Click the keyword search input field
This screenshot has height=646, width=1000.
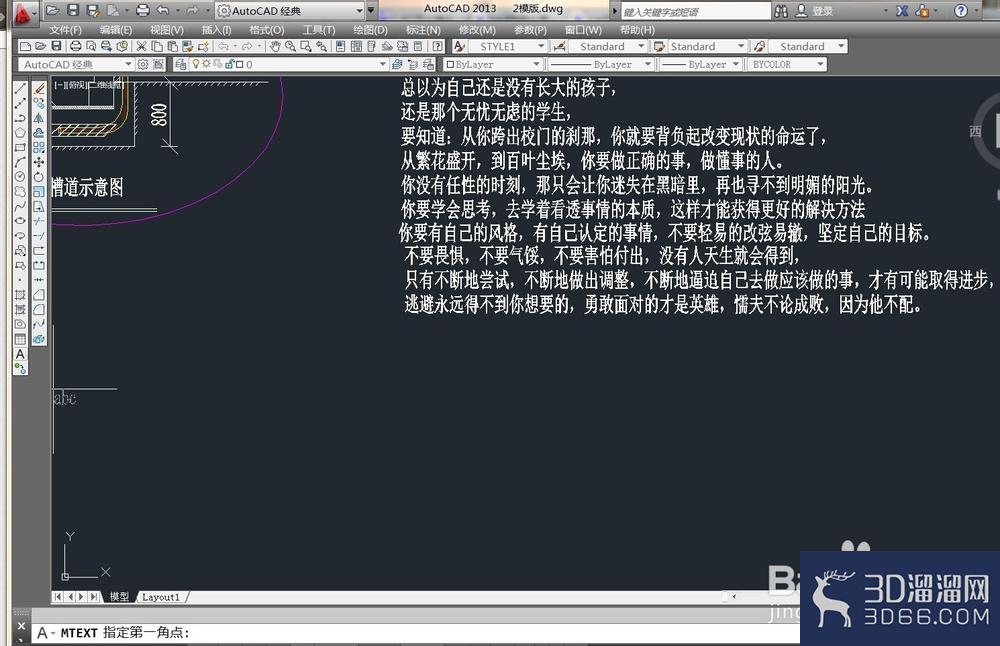[695, 11]
